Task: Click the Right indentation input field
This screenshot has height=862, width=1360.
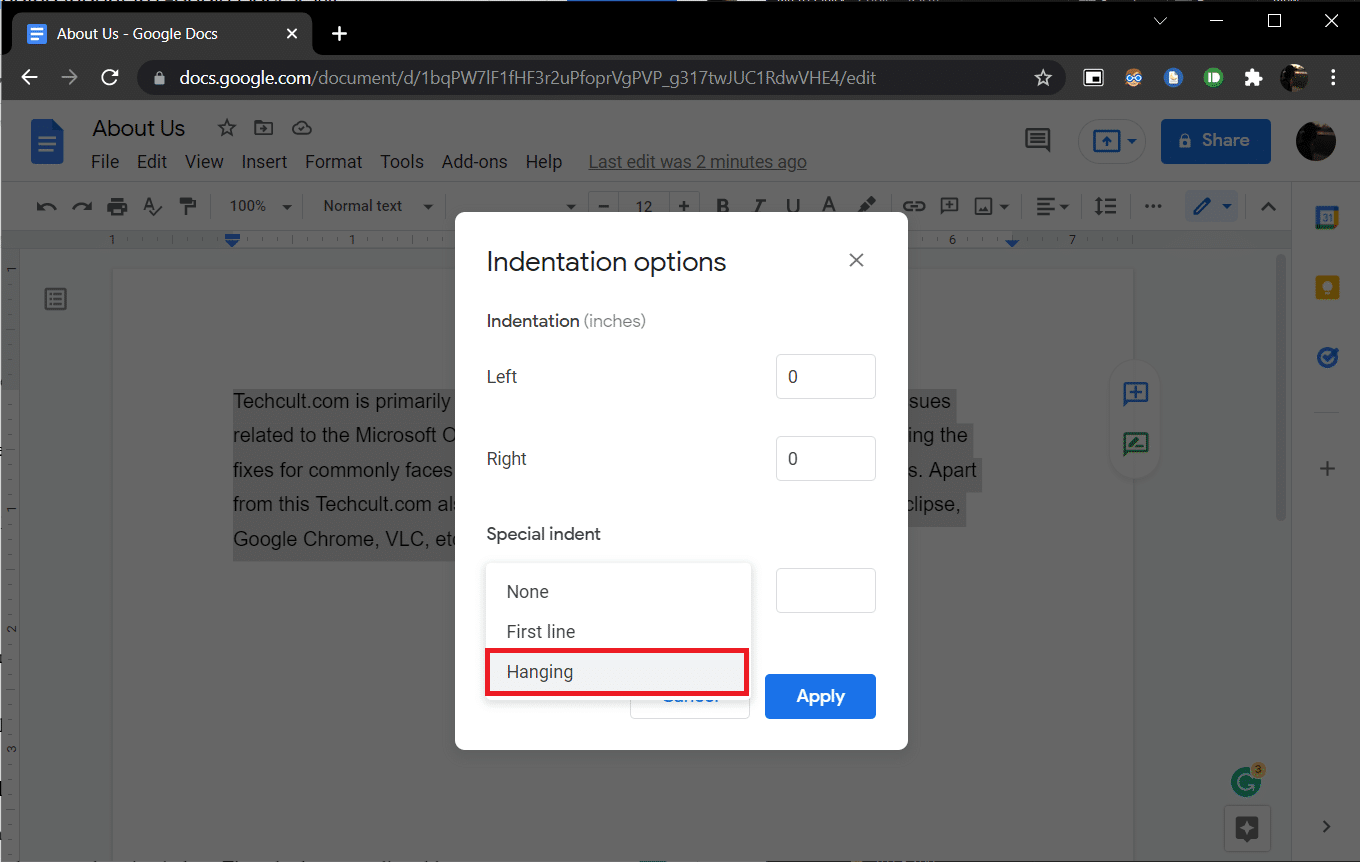Action: (x=826, y=459)
